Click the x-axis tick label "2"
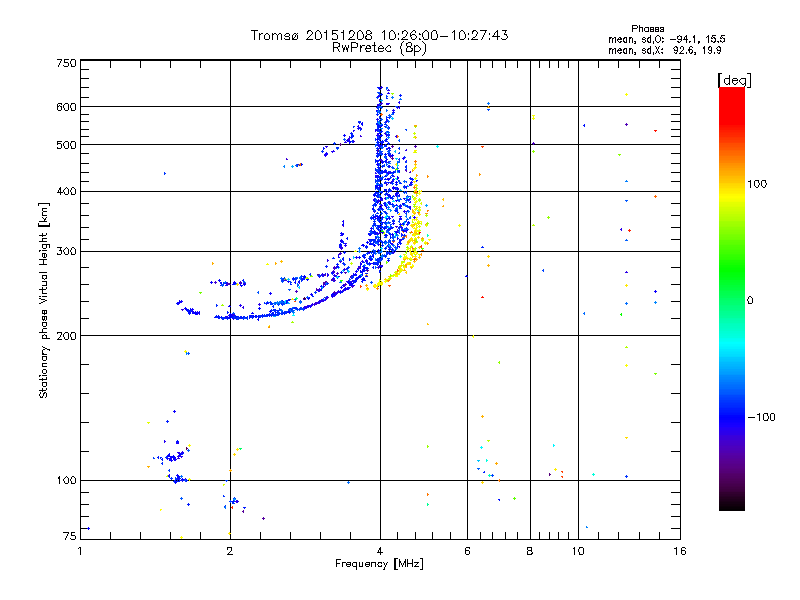The width and height of the screenshot is (800, 600). [230, 551]
